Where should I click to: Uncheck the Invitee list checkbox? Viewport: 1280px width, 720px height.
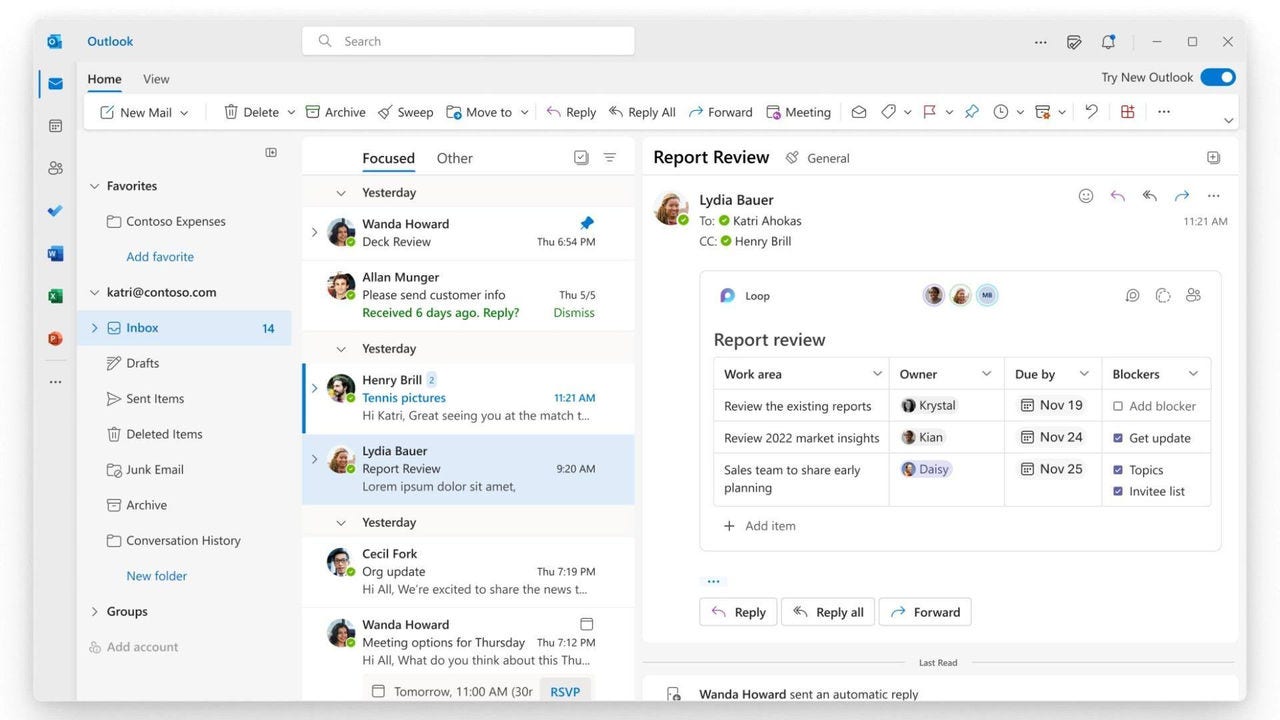[x=1118, y=491]
